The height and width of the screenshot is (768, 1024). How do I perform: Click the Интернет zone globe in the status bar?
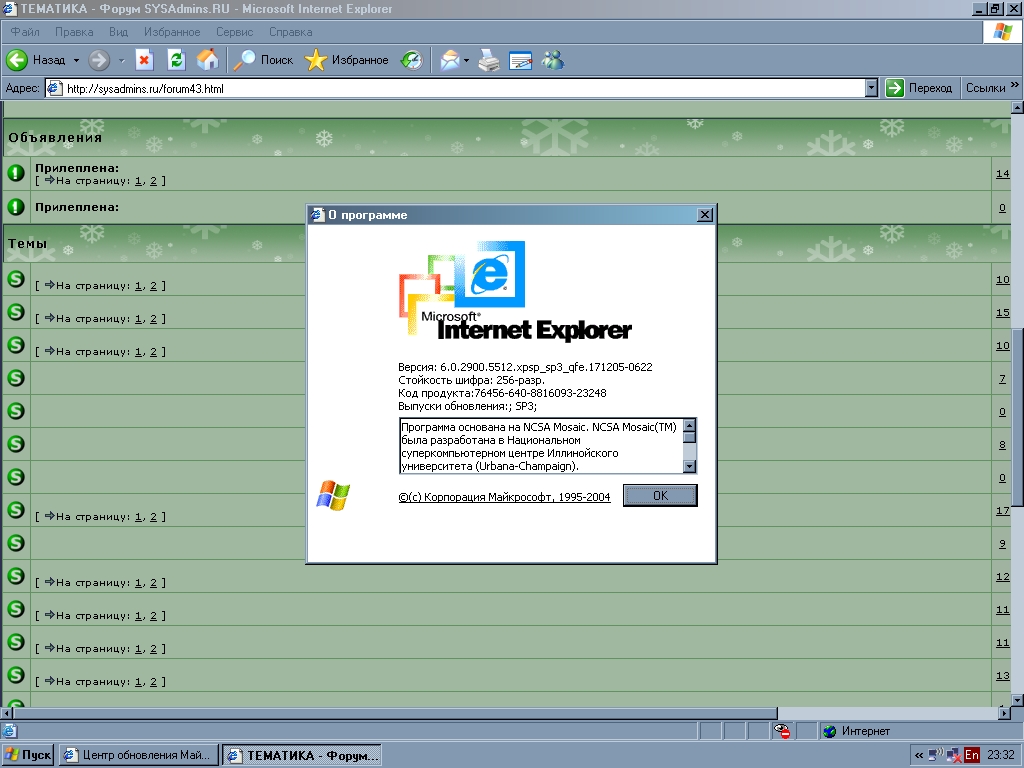pos(829,731)
